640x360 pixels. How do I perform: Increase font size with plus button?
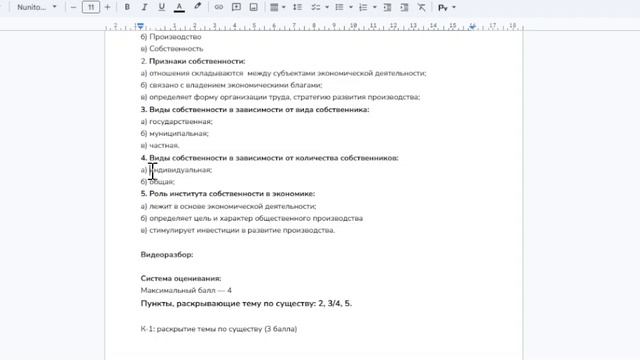coord(108,7)
